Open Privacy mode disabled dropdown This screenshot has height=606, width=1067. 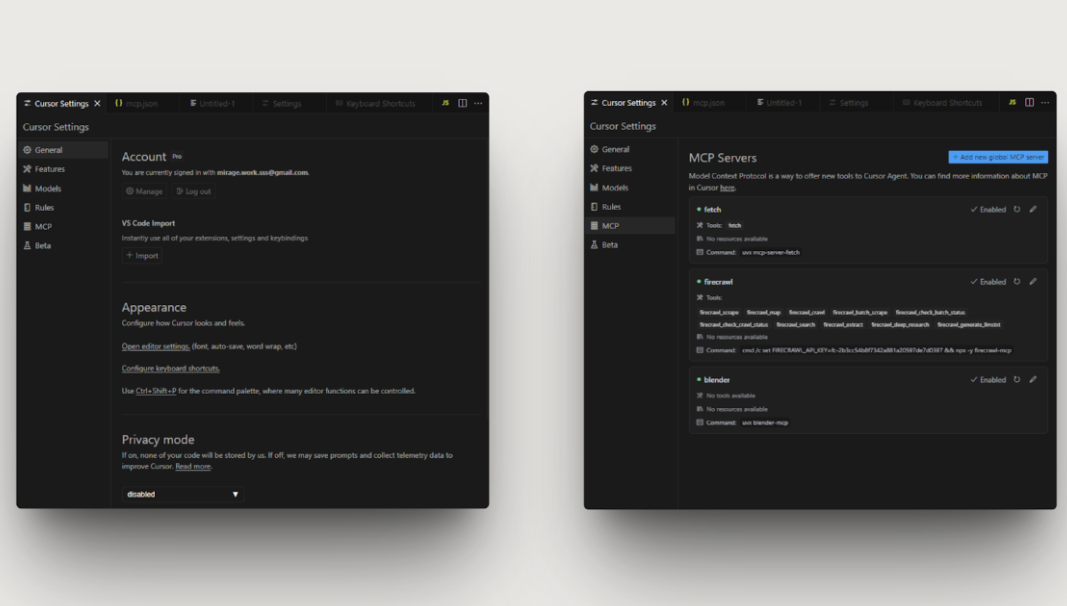click(x=182, y=494)
